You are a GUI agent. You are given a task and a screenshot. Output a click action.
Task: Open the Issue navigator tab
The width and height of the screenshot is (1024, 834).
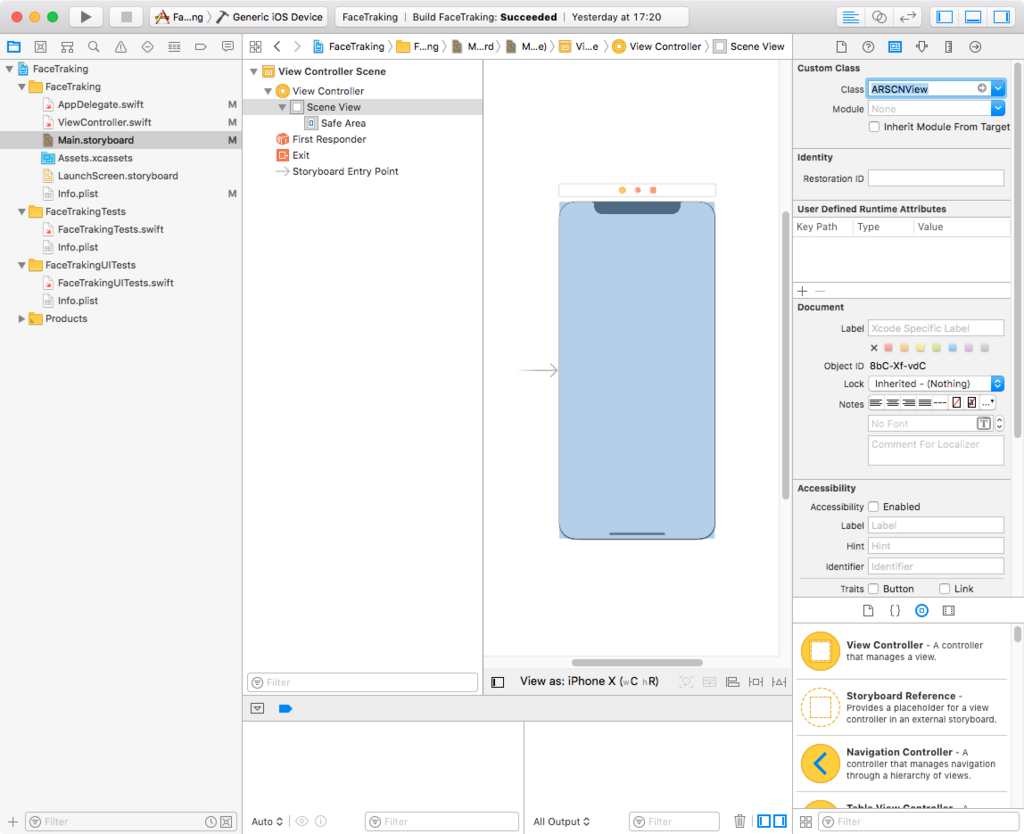(x=121, y=47)
